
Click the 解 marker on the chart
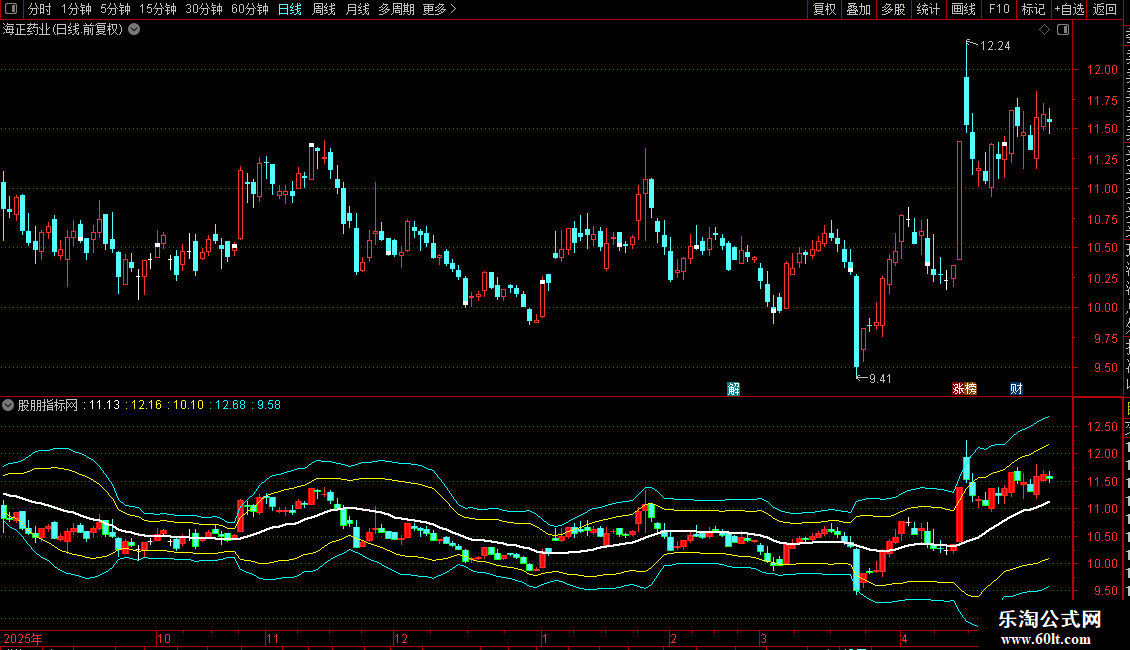click(x=734, y=389)
